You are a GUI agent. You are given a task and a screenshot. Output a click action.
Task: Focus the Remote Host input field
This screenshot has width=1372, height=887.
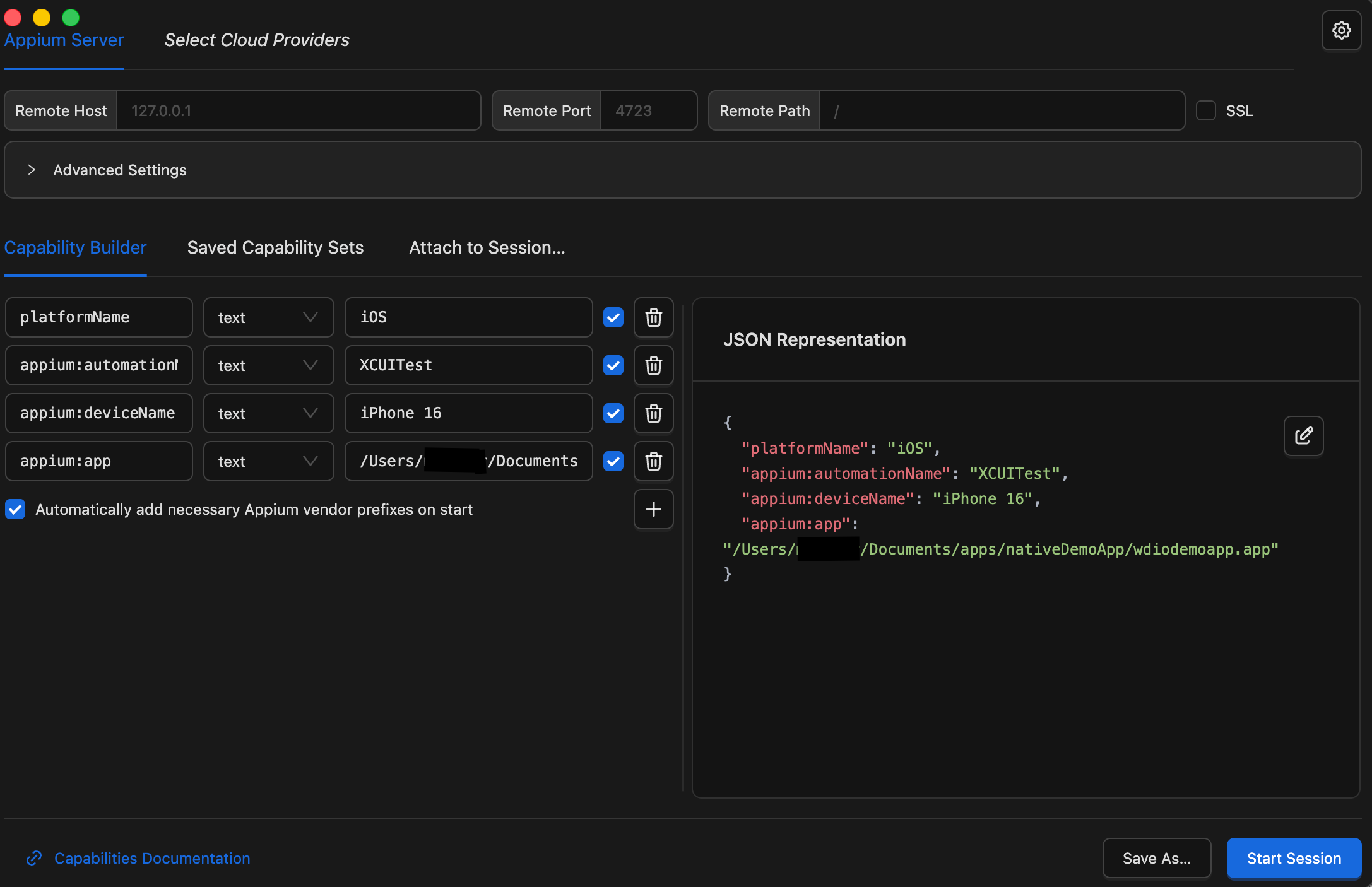pyautogui.click(x=298, y=110)
